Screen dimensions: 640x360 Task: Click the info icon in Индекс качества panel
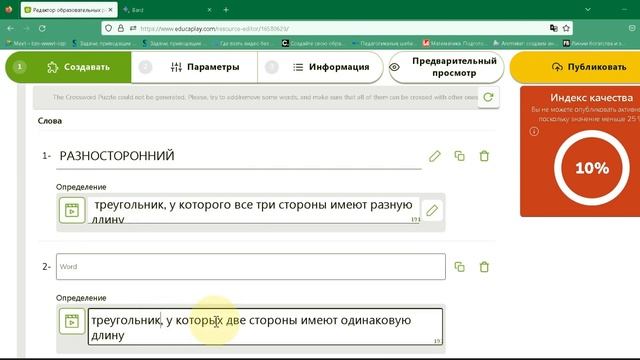click(534, 131)
